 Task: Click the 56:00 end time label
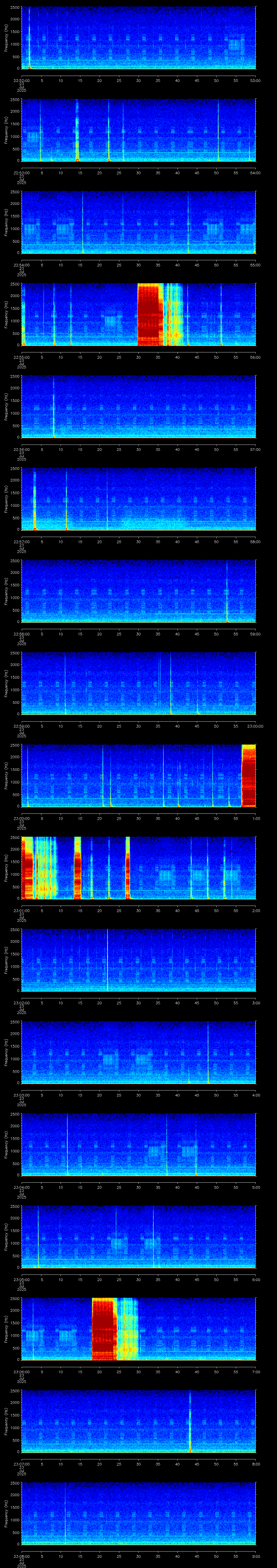(x=256, y=357)
